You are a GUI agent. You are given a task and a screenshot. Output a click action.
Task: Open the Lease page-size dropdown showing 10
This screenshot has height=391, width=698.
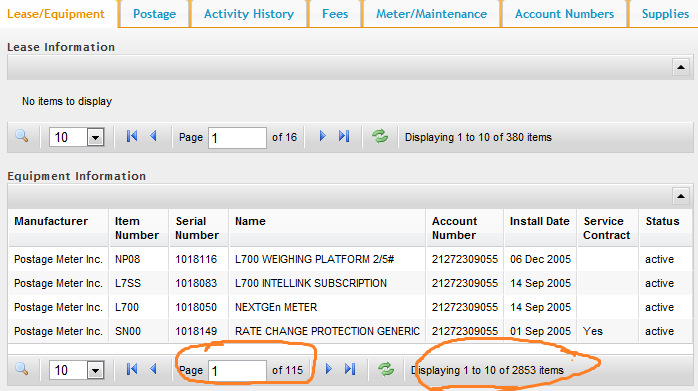pos(95,137)
